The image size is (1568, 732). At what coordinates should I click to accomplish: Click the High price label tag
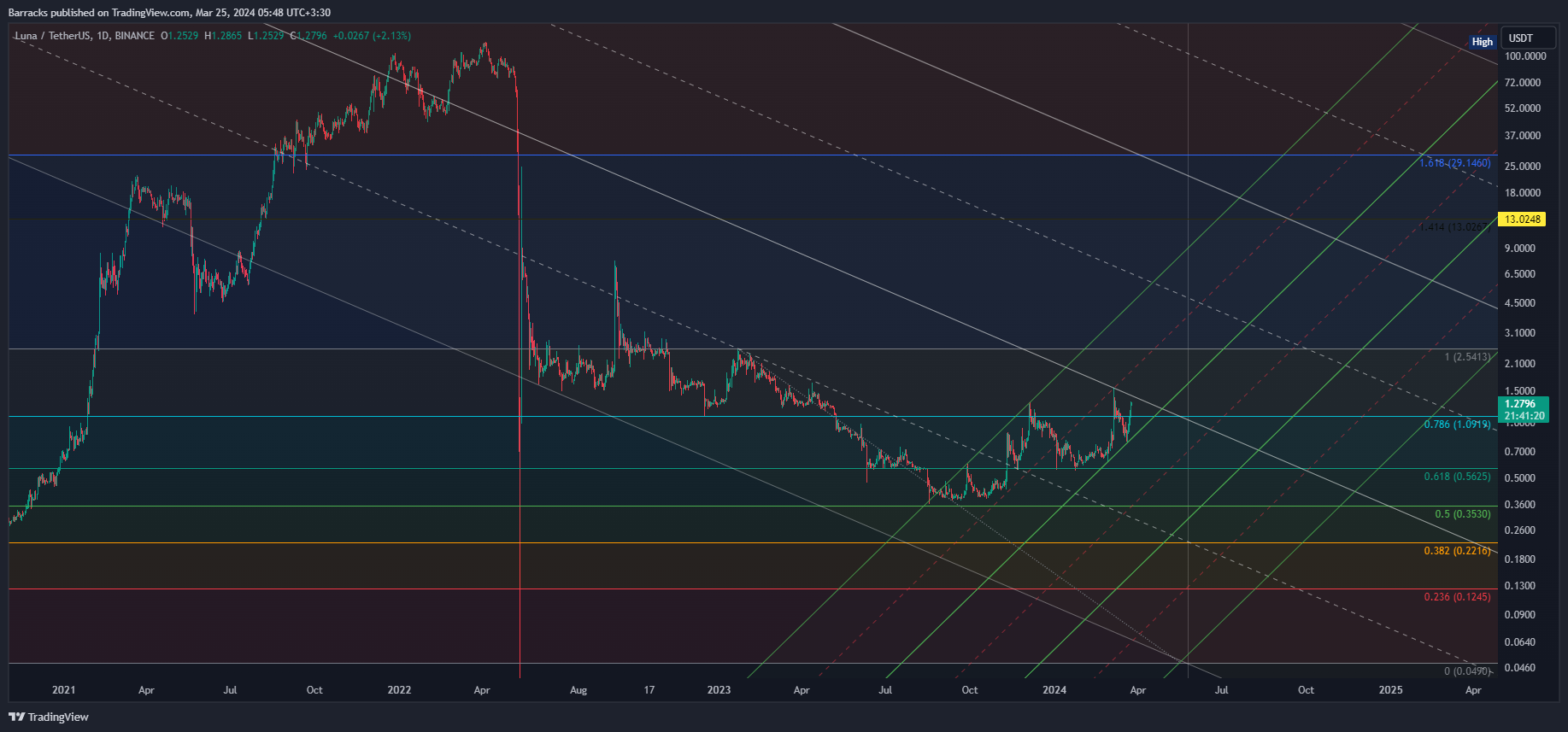coord(1483,42)
